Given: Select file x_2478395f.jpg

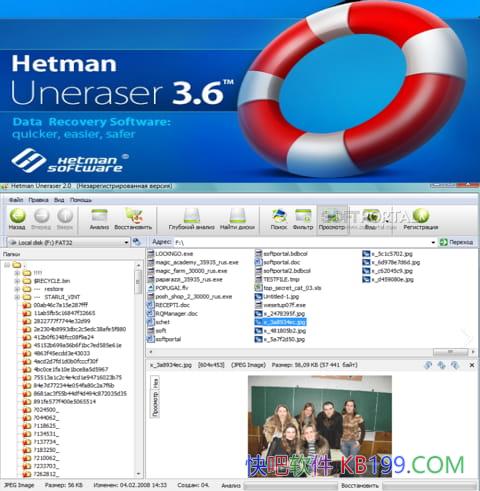Looking at the screenshot, I should pyautogui.click(x=284, y=313).
